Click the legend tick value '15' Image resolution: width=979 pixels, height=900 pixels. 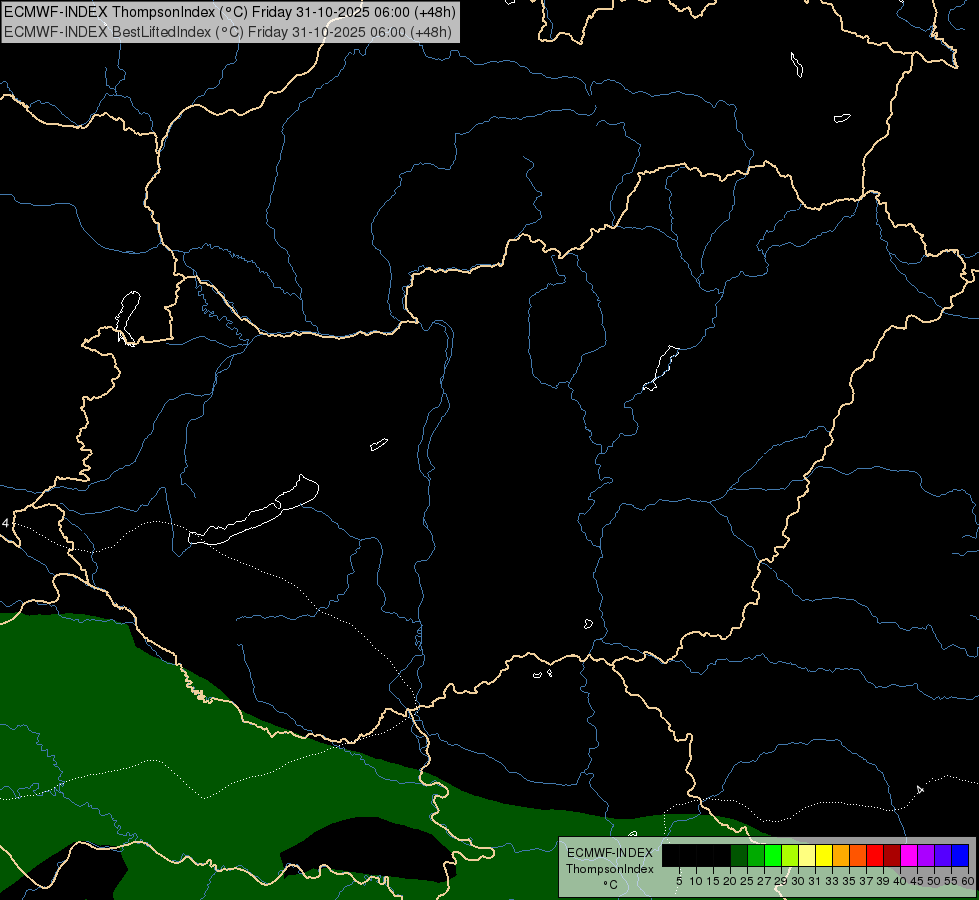click(x=713, y=881)
